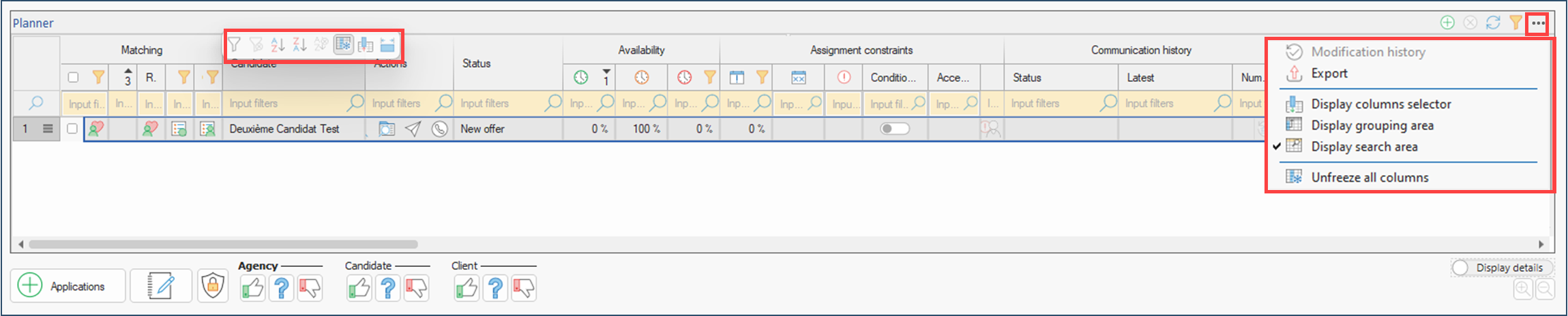Open the notepad edit button

[x=161, y=286]
